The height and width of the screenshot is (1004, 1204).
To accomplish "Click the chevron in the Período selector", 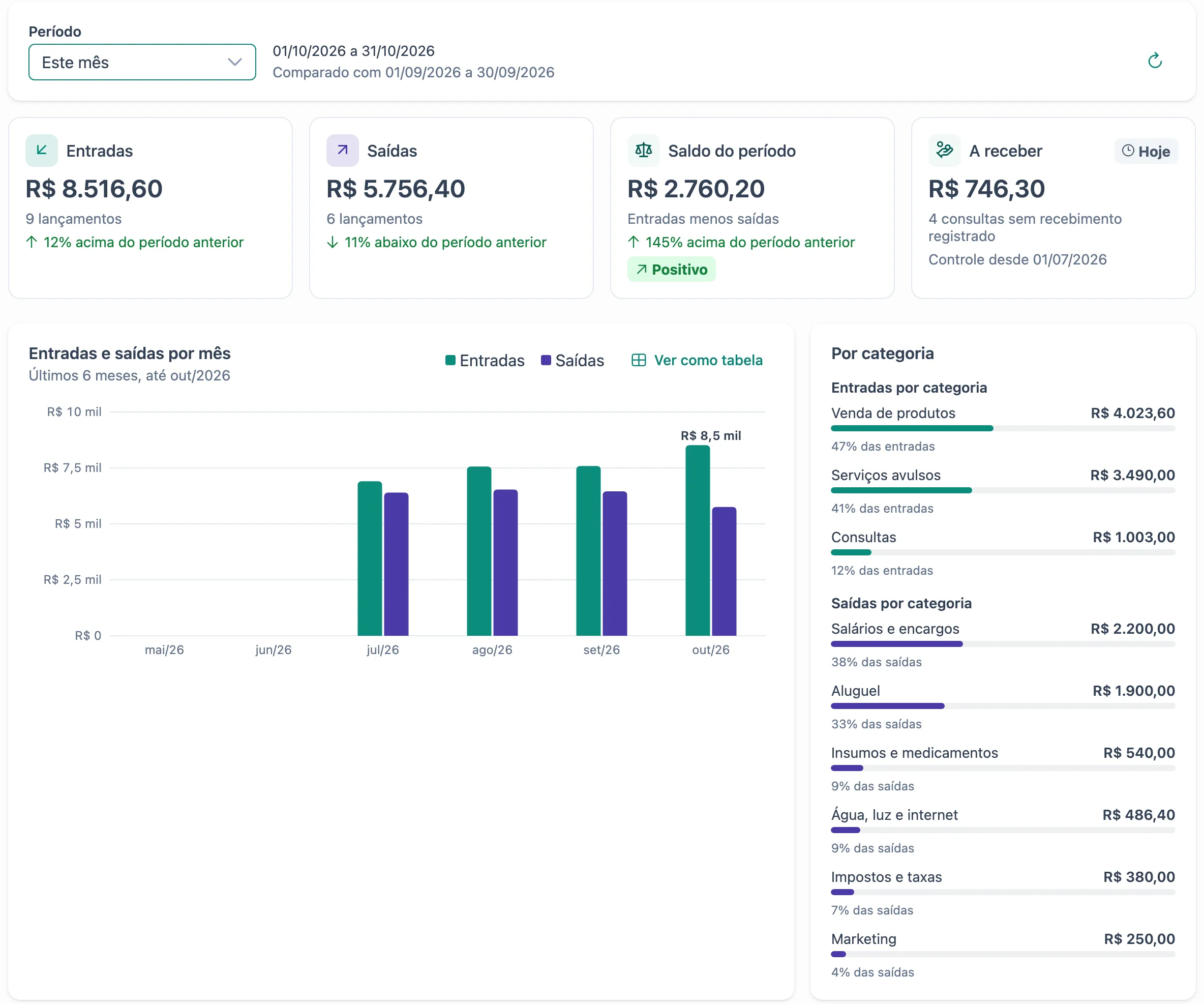I will click(x=234, y=62).
